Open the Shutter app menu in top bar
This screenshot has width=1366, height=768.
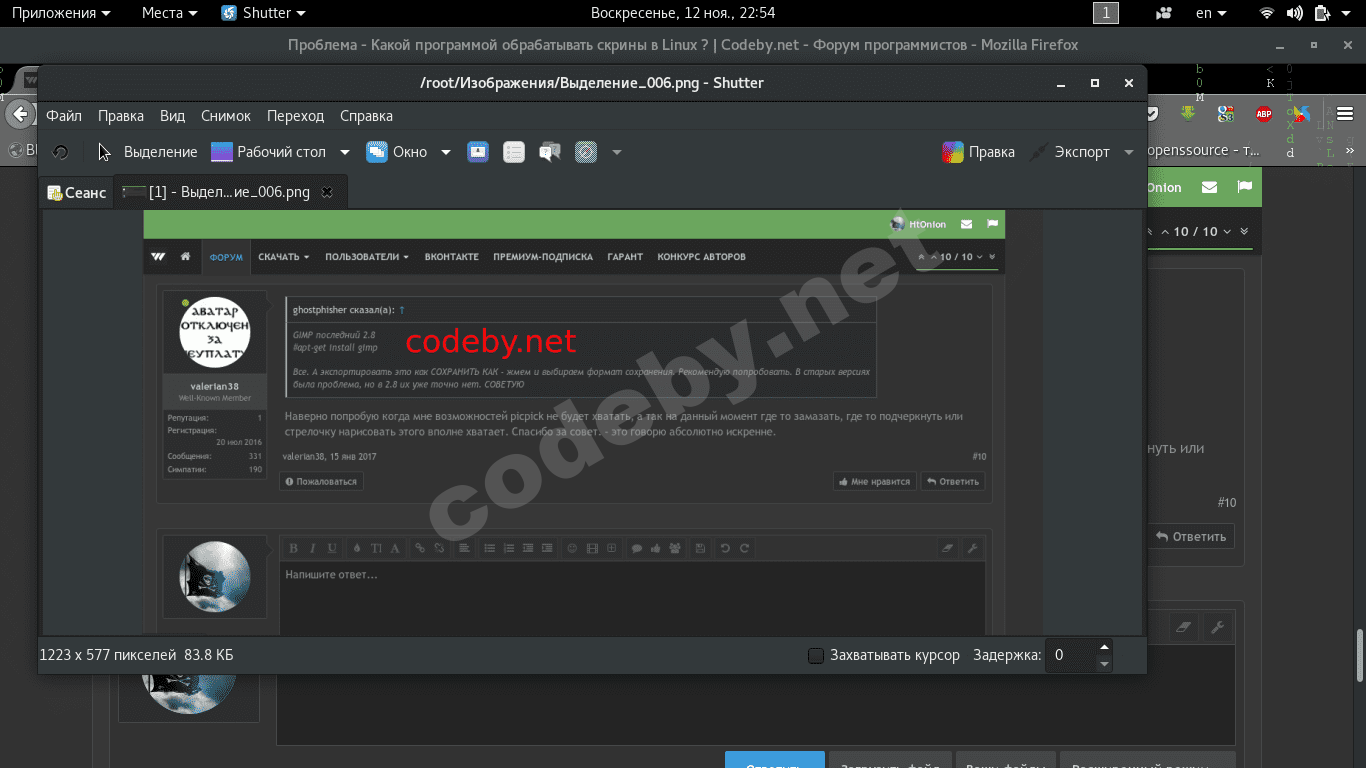tap(263, 13)
